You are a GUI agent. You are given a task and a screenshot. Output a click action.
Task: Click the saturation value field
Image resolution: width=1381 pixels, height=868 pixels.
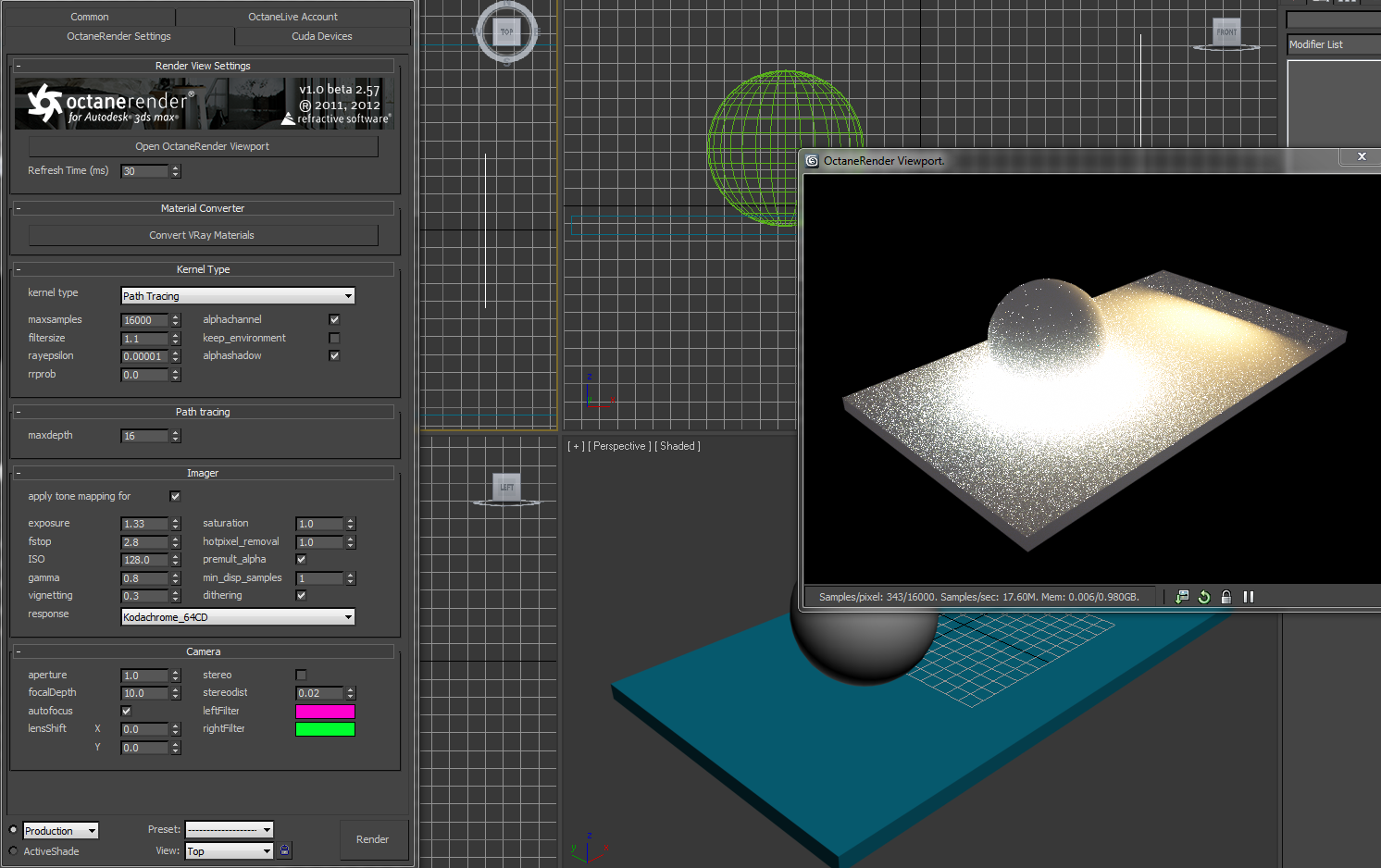pos(319,524)
